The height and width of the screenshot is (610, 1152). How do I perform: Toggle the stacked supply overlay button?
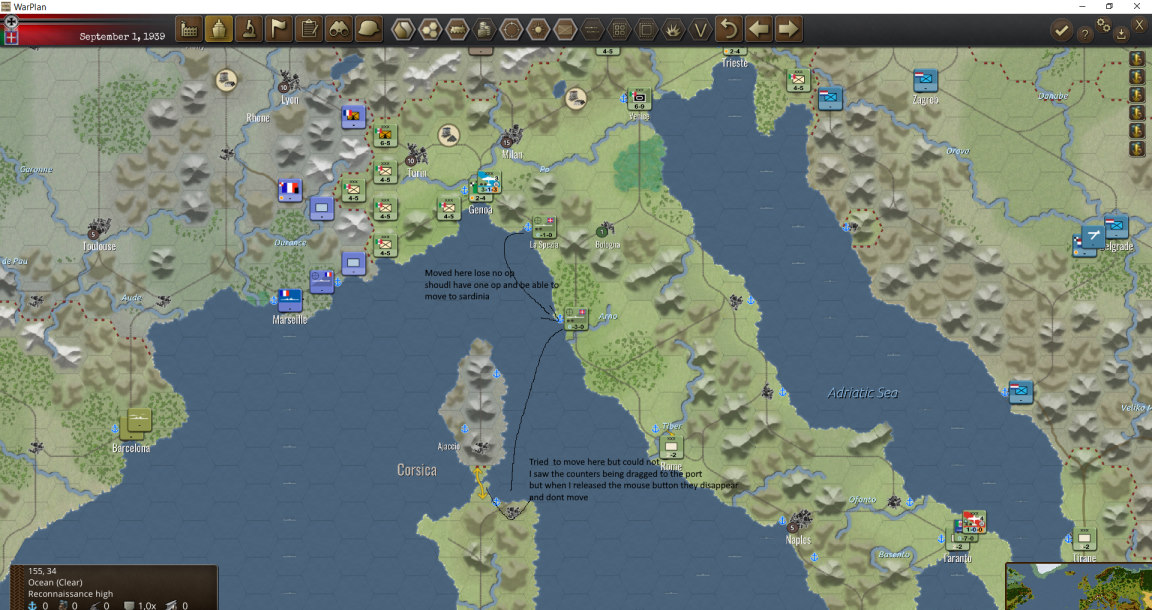click(484, 29)
